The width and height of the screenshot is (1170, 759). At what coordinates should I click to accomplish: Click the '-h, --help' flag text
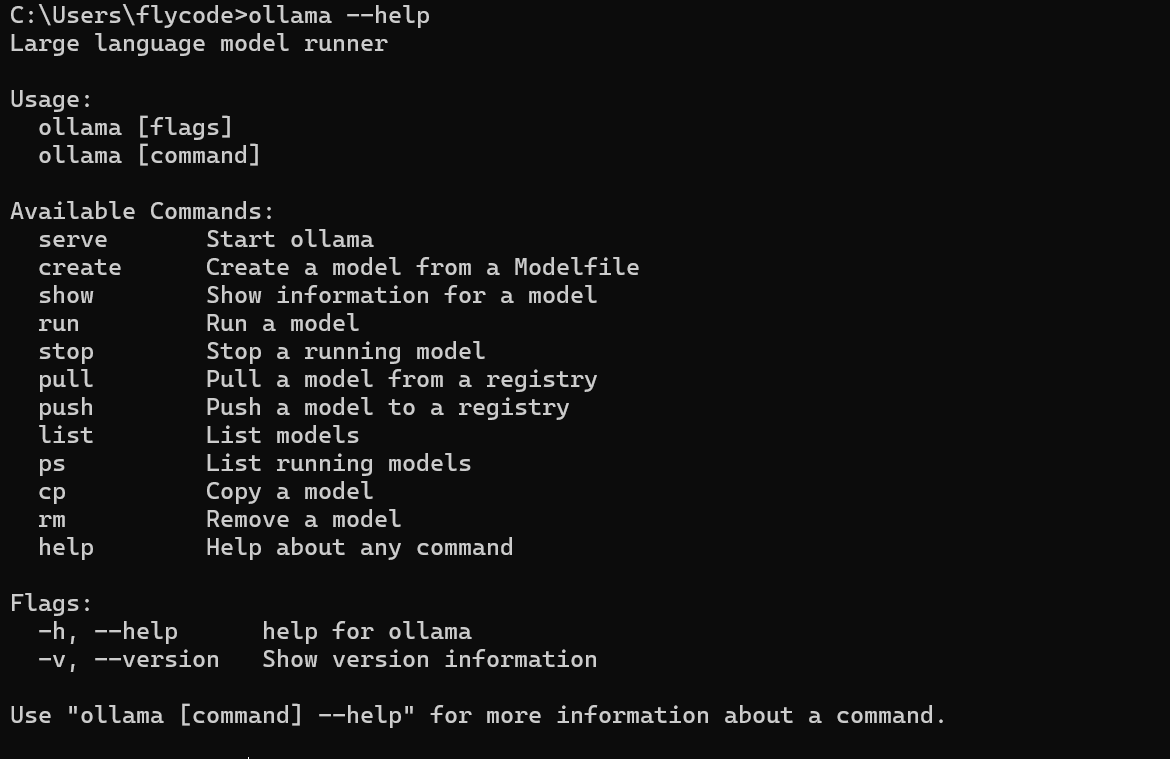[108, 632]
